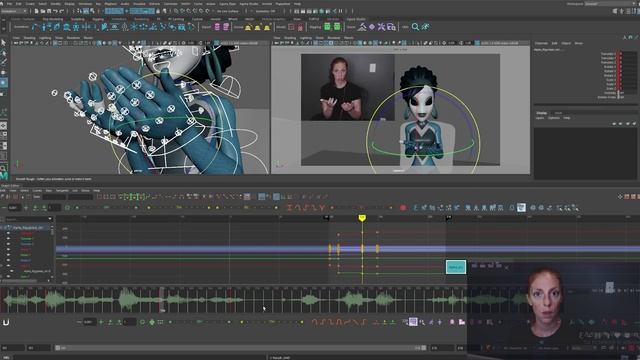This screenshot has width=640, height=360.
Task: Switch to the Display tab in the Layer Editor
Action: [542, 113]
